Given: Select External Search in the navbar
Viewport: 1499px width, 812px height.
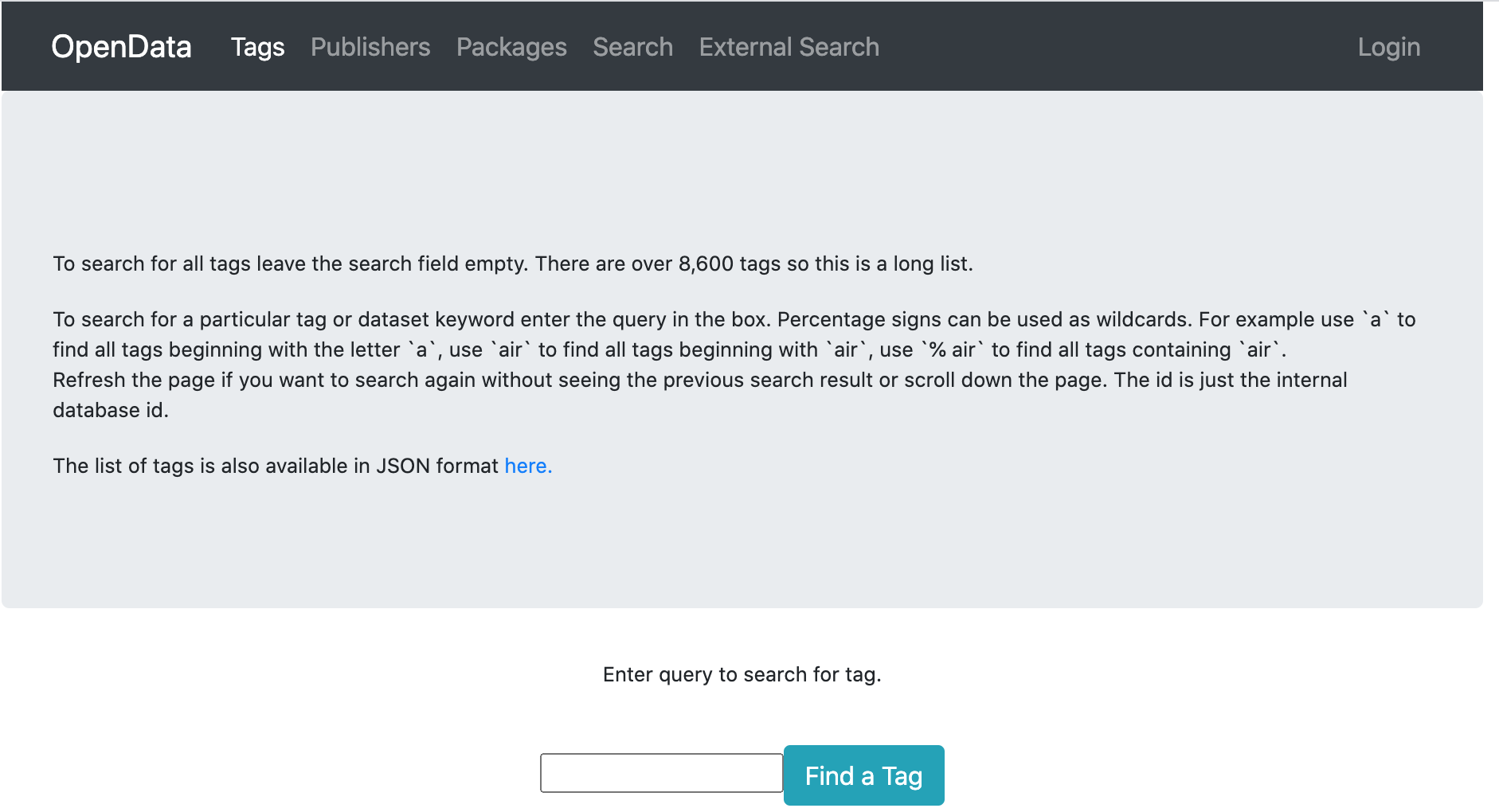Looking at the screenshot, I should tap(789, 47).
